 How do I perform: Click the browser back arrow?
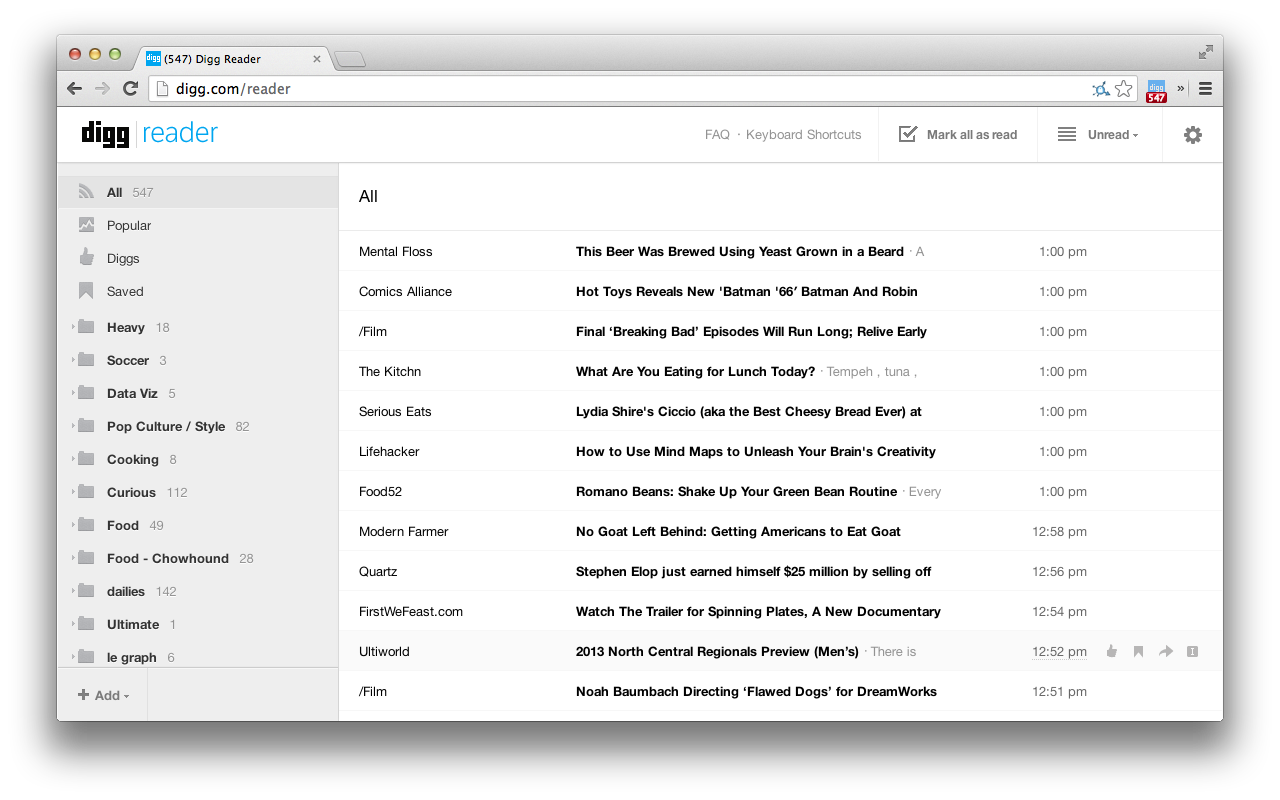[x=74, y=88]
